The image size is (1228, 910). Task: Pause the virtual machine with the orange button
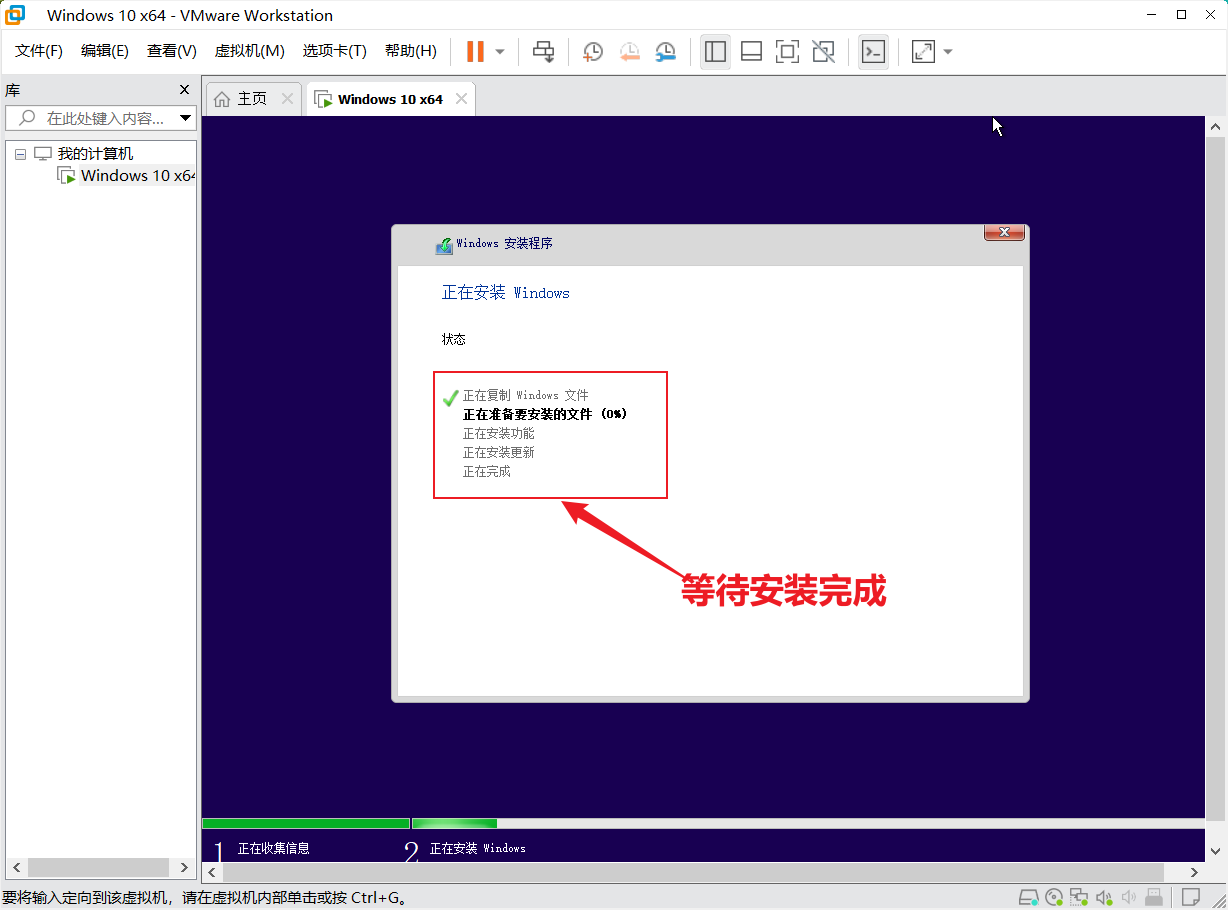pos(475,51)
